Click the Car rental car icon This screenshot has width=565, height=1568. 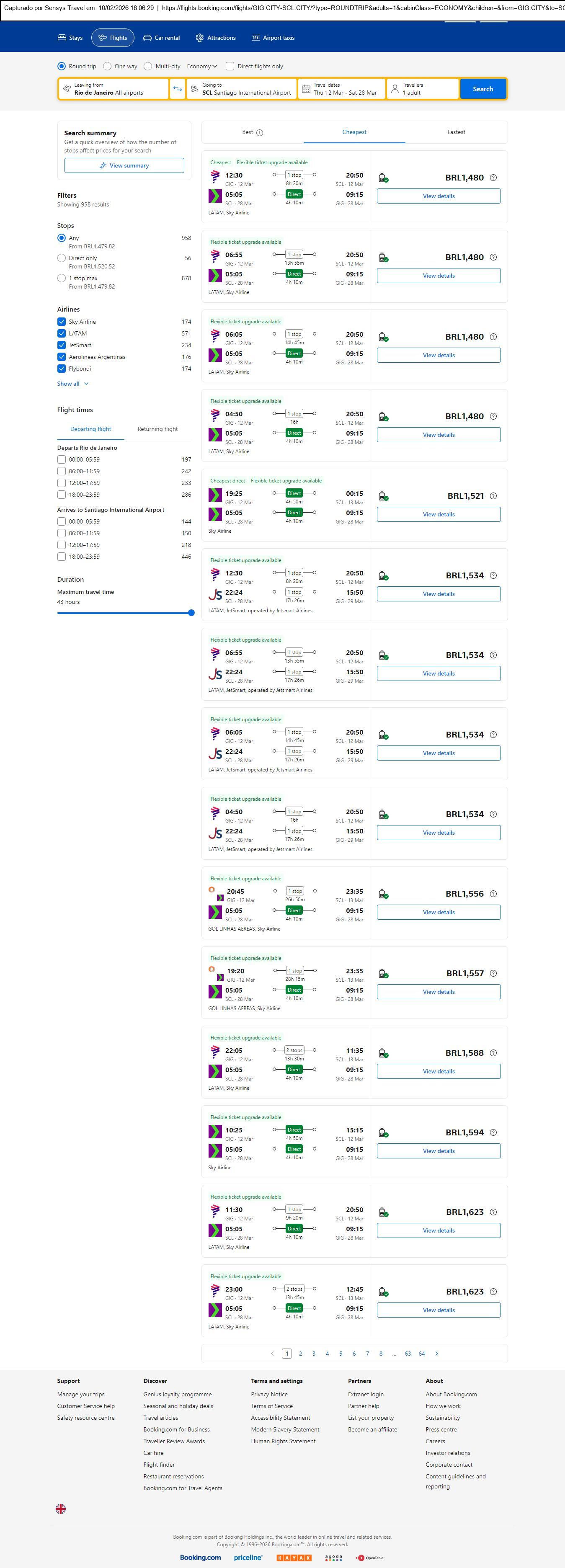click(x=147, y=38)
